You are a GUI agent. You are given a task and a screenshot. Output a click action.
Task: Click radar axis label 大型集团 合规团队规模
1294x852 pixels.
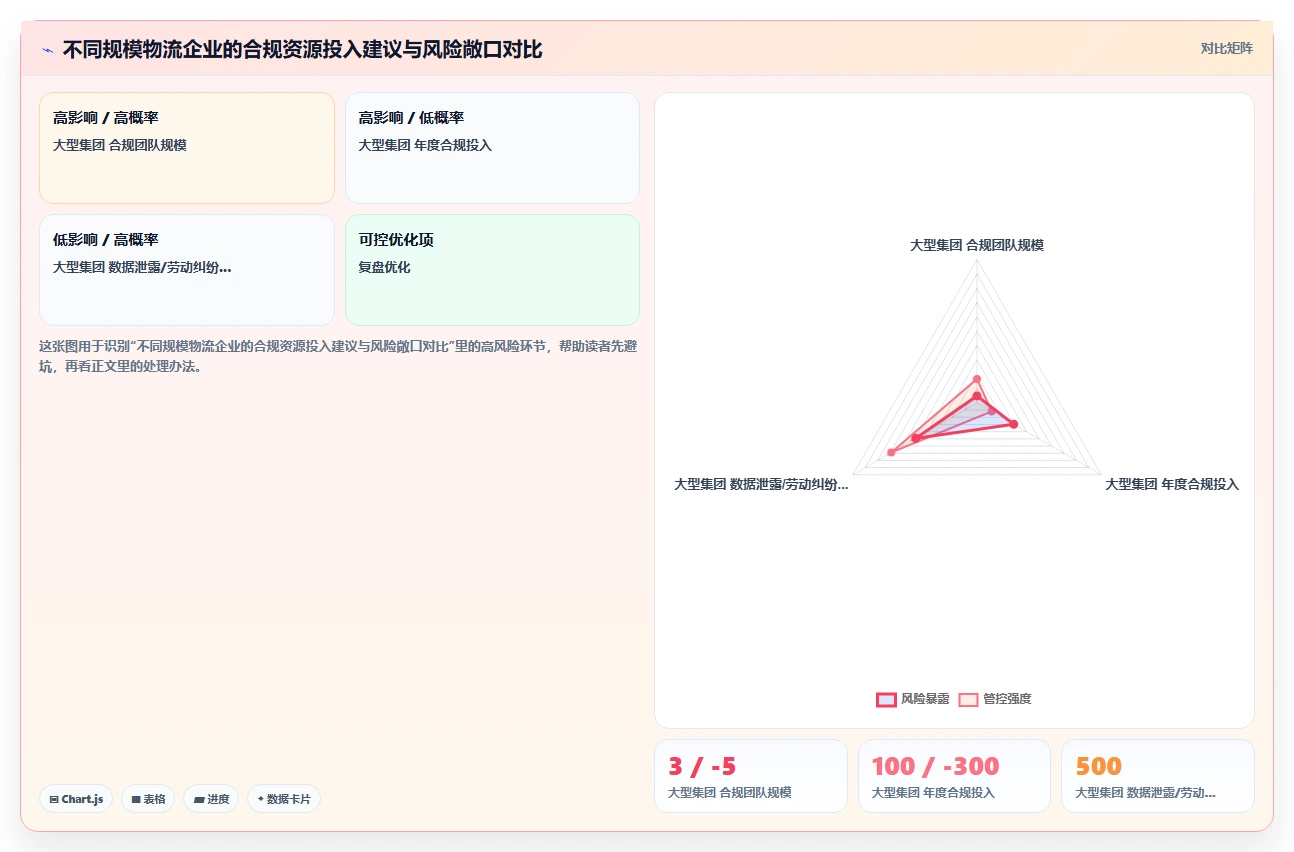(977, 245)
